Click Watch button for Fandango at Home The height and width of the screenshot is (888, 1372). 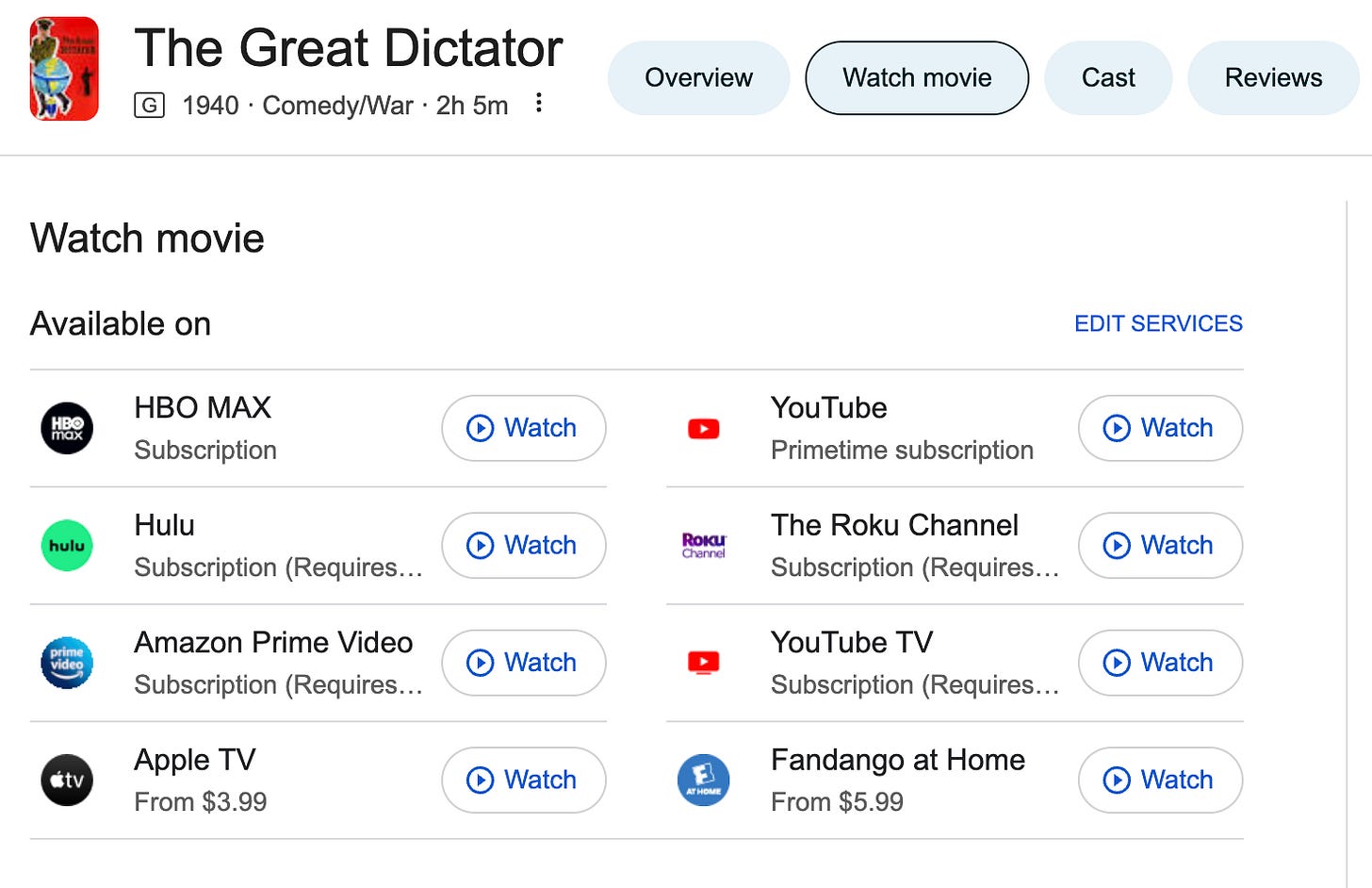click(1160, 781)
